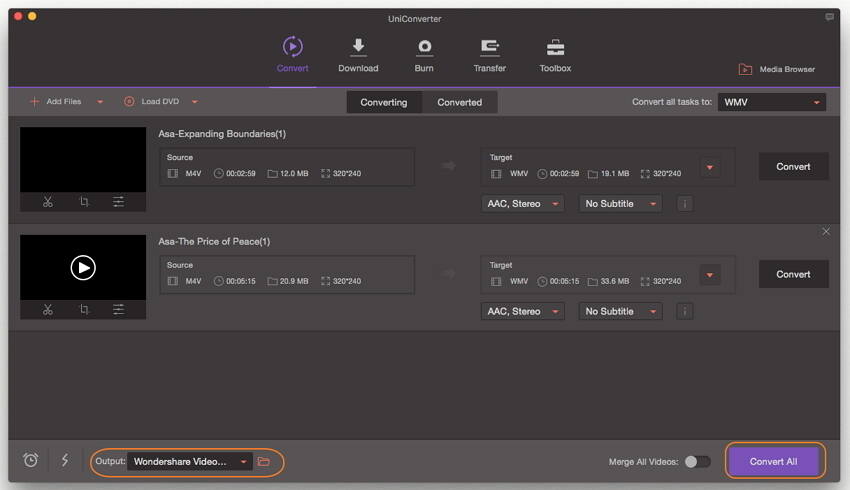Open the Convert section icon
The image size is (850, 490).
coord(293,47)
